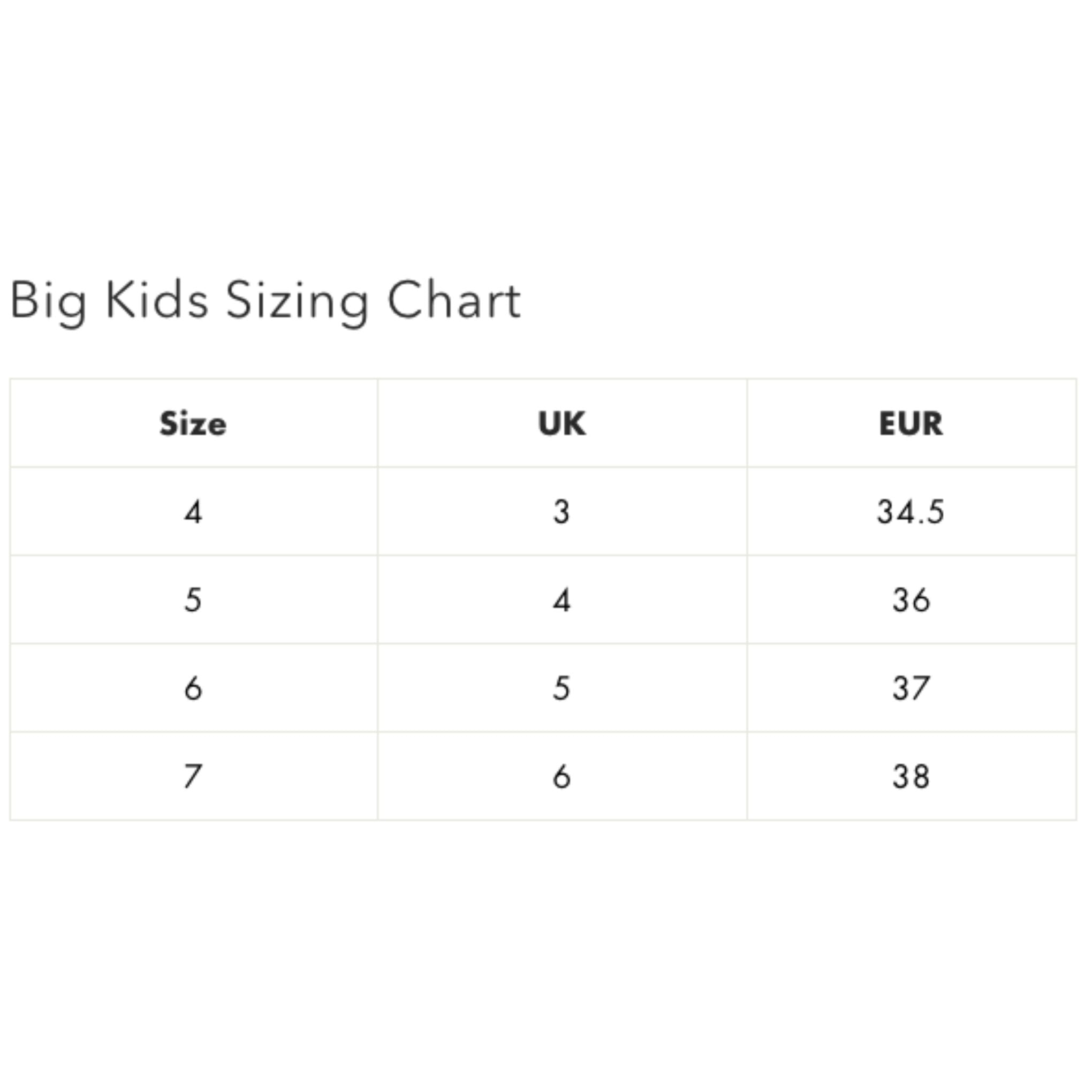Image resolution: width=1092 pixels, height=1092 pixels.
Task: Select the 4 in the UK column
Action: 562,600
